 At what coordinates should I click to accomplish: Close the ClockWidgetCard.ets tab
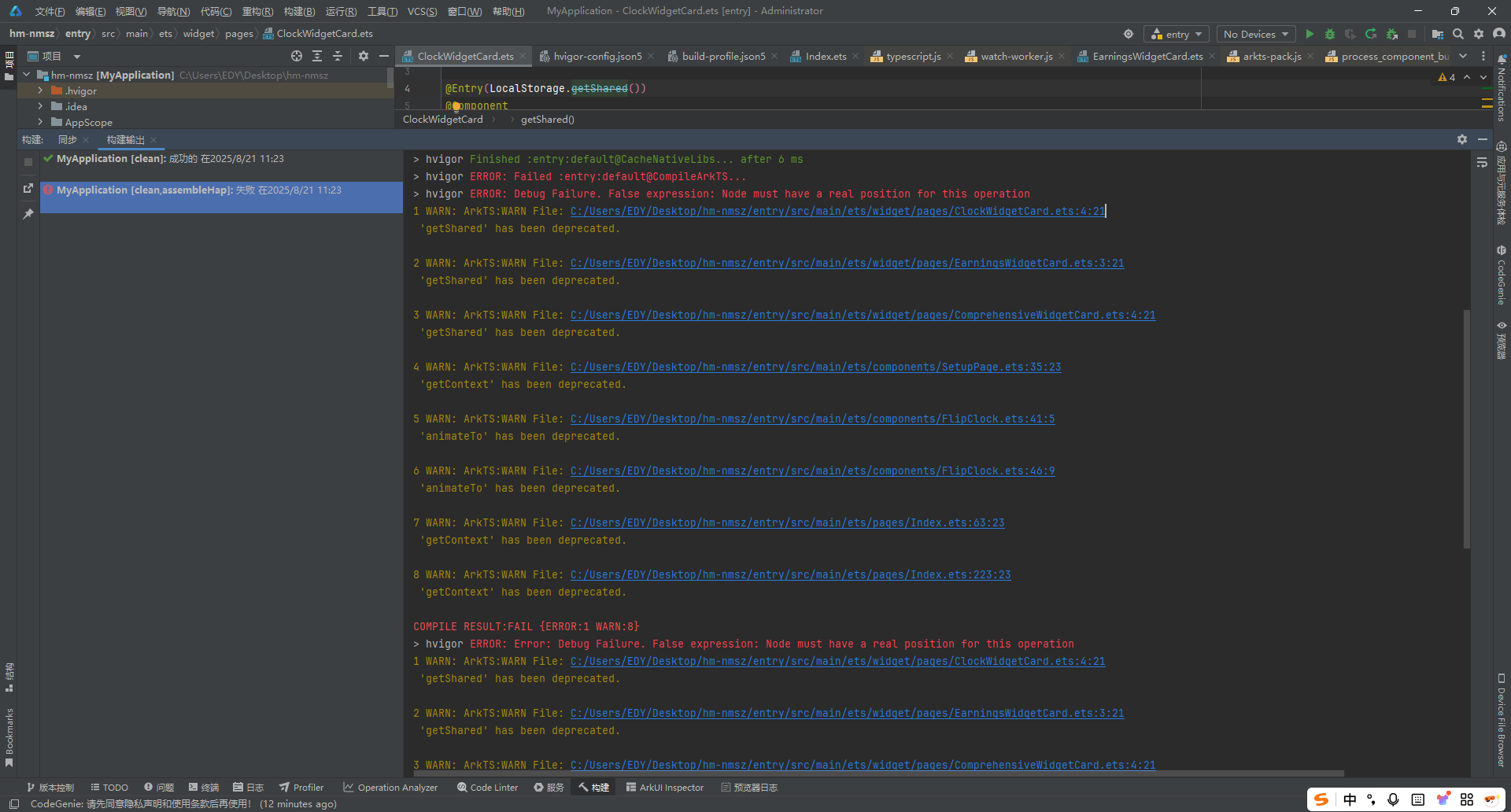coord(523,56)
